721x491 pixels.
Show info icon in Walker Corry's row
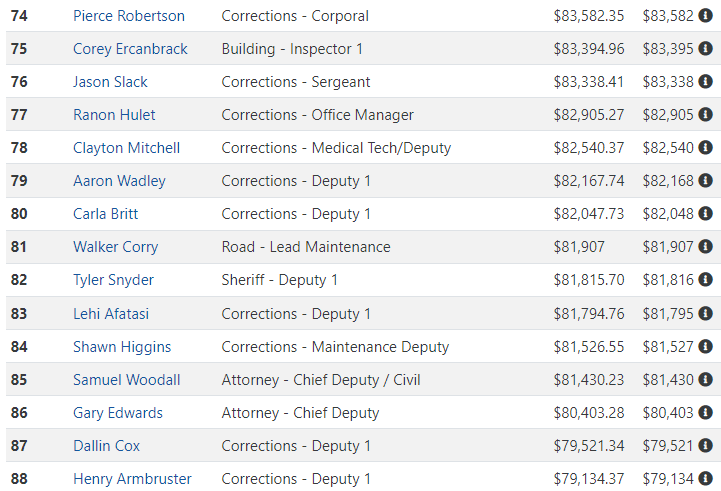coord(705,246)
